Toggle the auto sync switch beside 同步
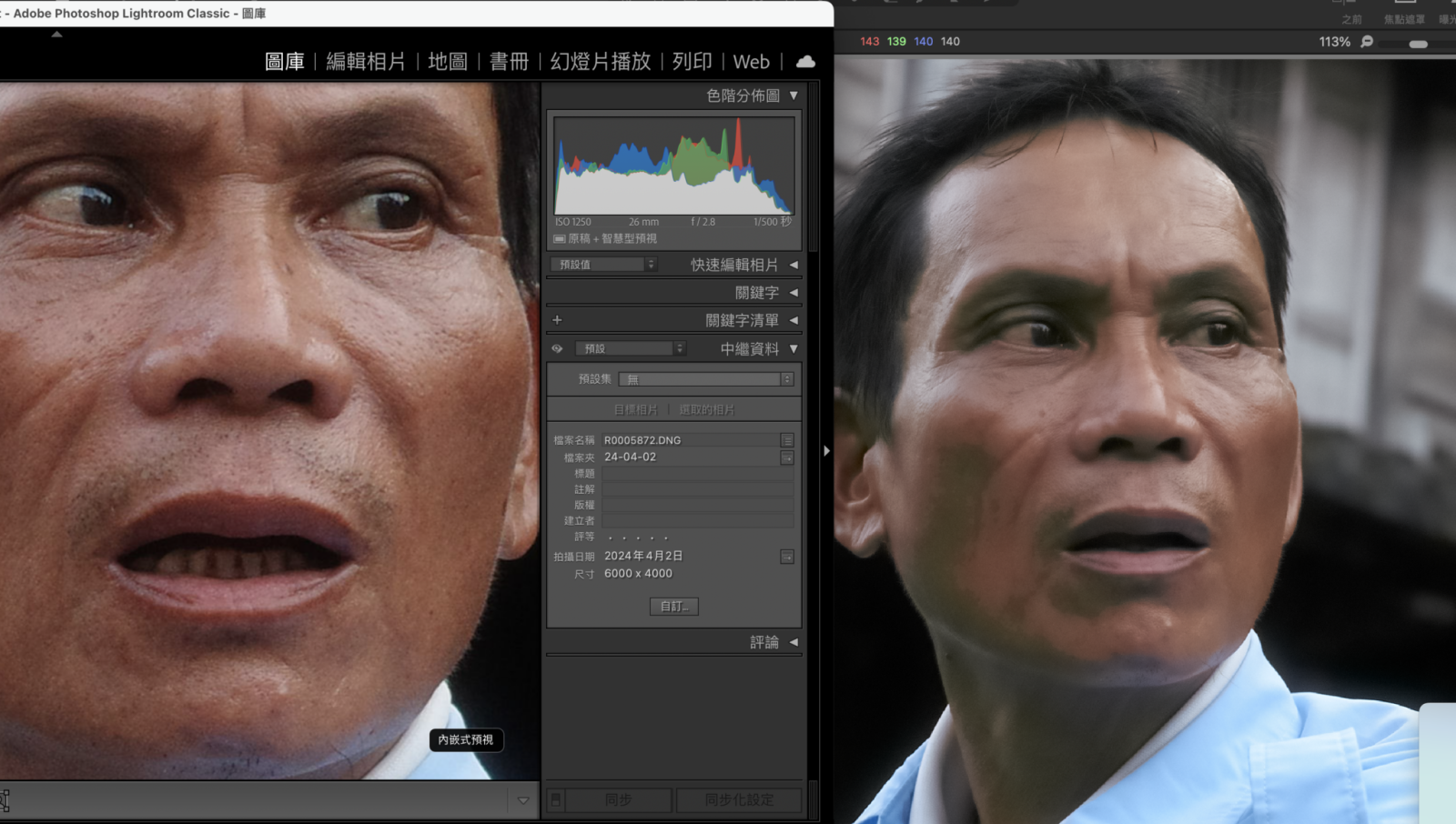This screenshot has height=824, width=1456. pos(555,800)
